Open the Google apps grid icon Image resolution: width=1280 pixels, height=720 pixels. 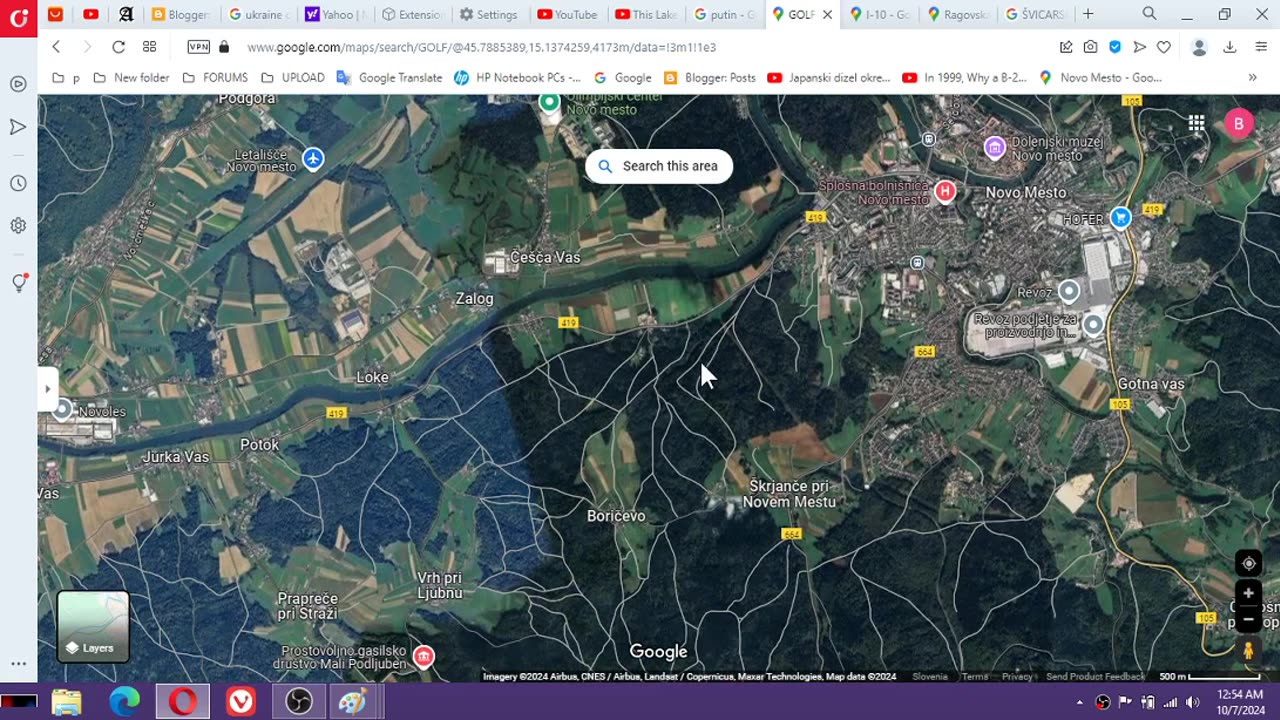click(x=1196, y=123)
